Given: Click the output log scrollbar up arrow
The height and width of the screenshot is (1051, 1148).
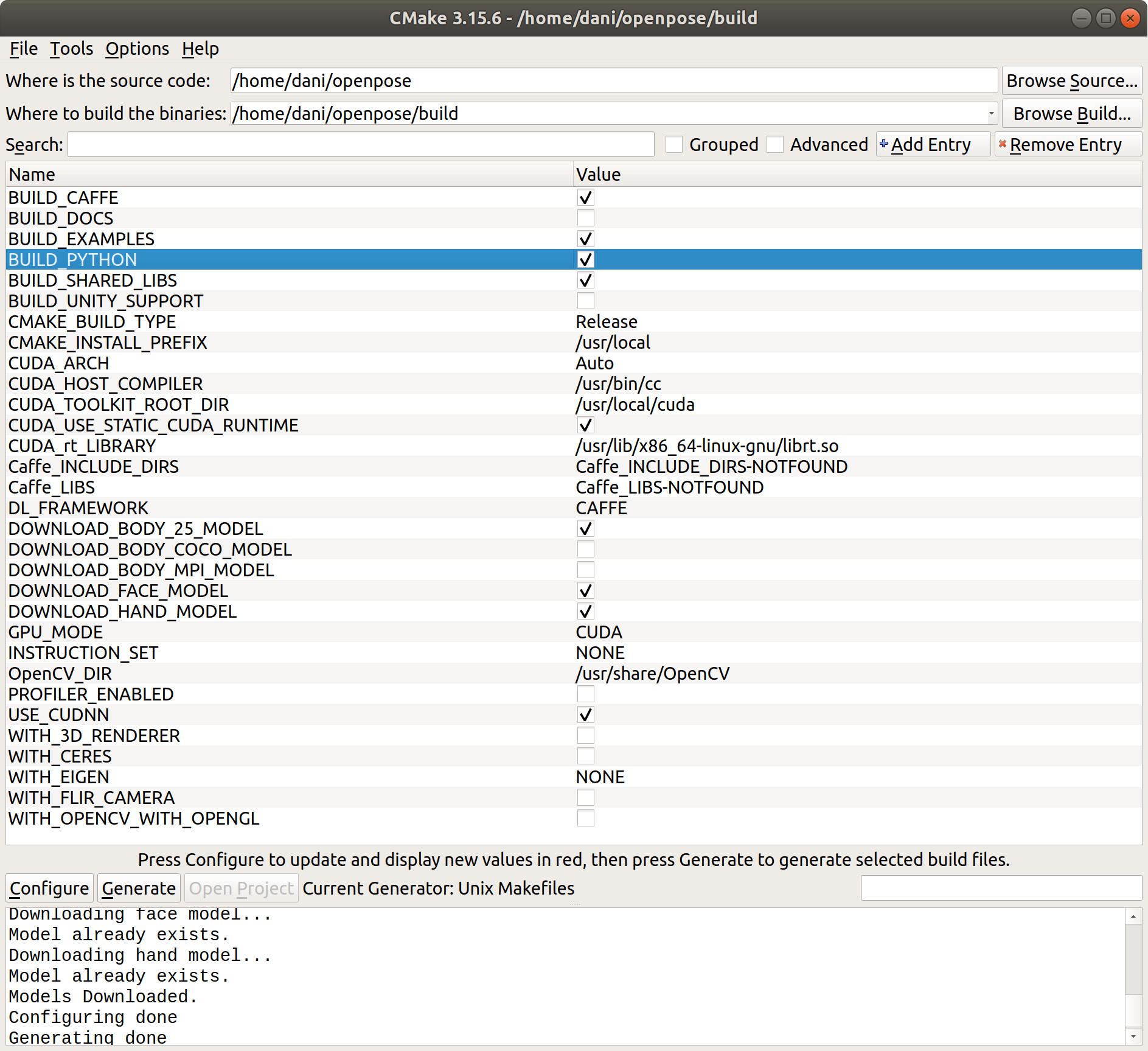Looking at the screenshot, I should [x=1133, y=916].
